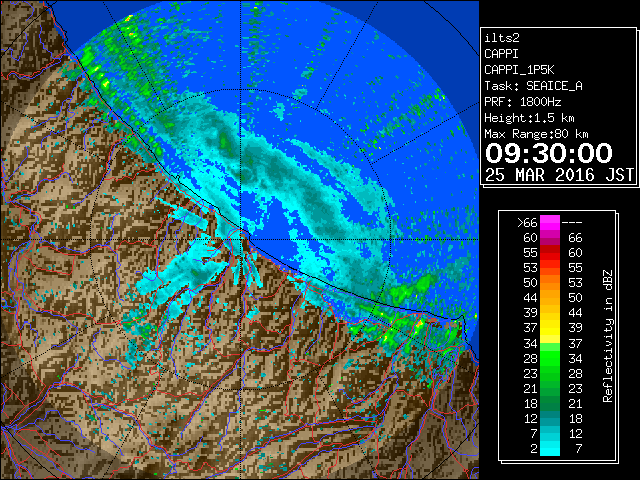The width and height of the screenshot is (640, 480).
Task: Click the '---' legend label
Action: tap(572, 223)
